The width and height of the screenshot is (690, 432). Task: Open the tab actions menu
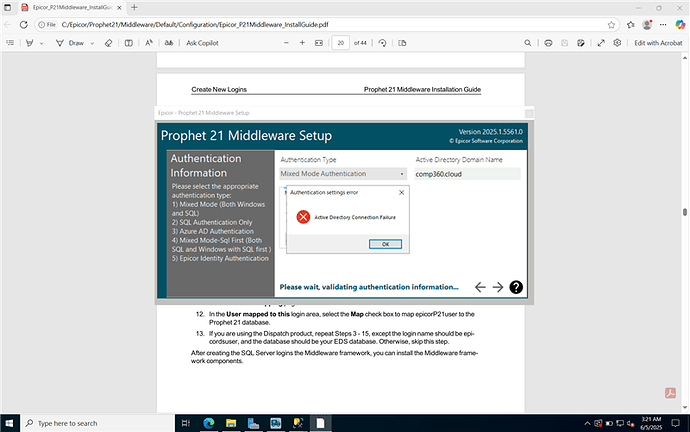pyautogui.click(x=7, y=7)
